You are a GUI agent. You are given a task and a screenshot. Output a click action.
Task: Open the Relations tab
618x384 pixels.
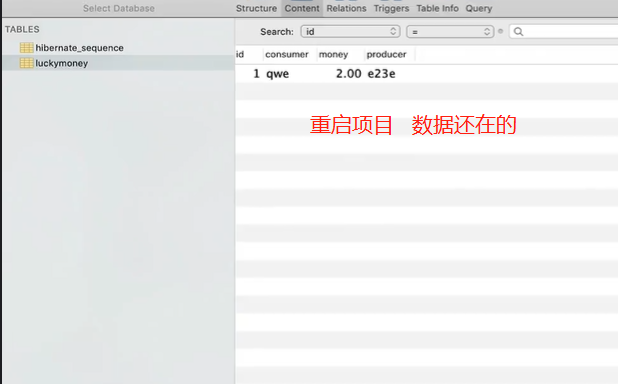pyautogui.click(x=346, y=8)
